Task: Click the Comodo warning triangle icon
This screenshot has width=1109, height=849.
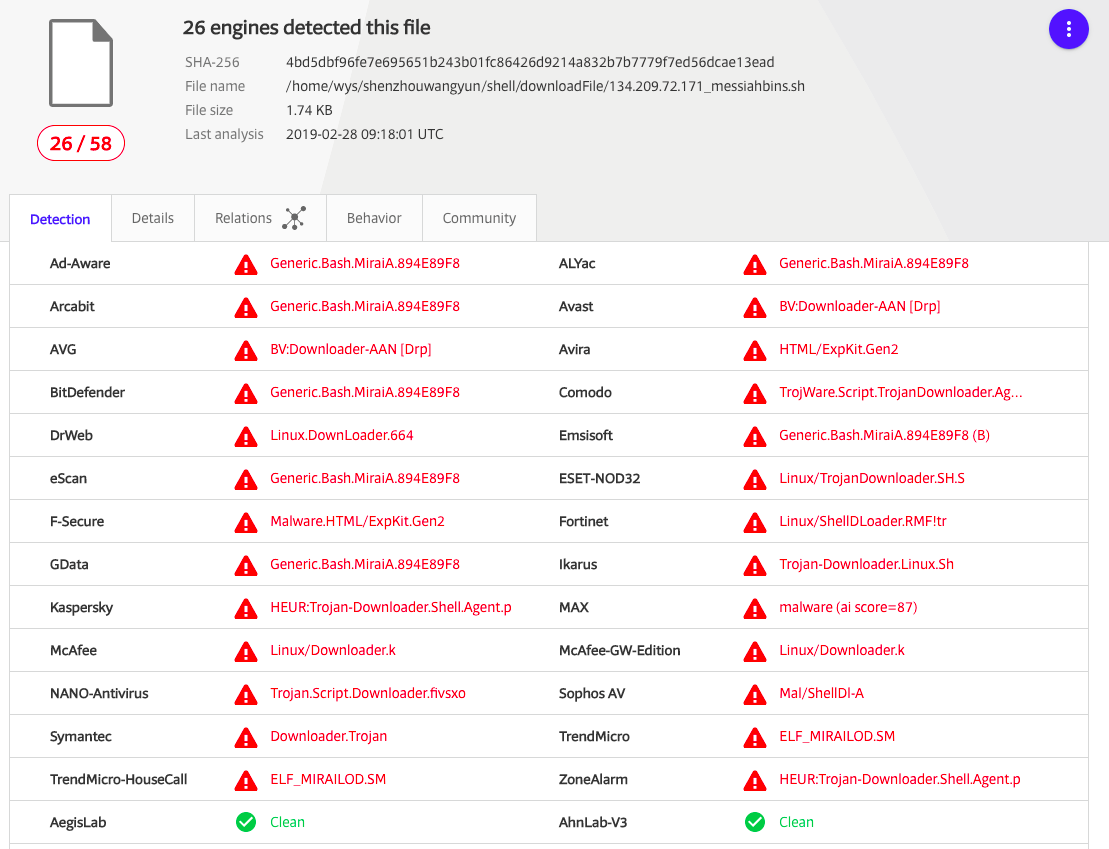Action: (755, 394)
